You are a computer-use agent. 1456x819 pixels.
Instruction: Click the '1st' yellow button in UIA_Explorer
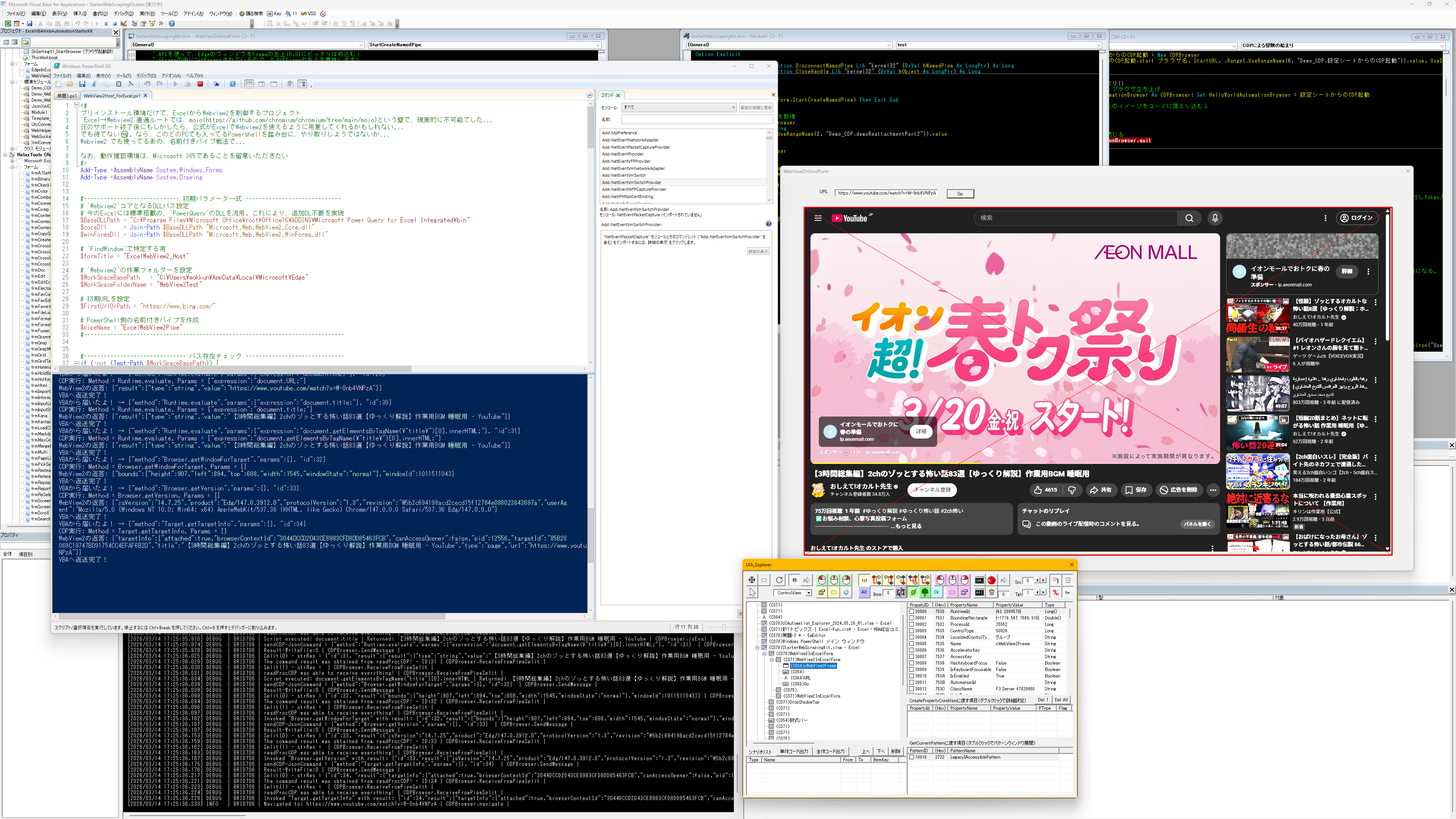(x=864, y=580)
